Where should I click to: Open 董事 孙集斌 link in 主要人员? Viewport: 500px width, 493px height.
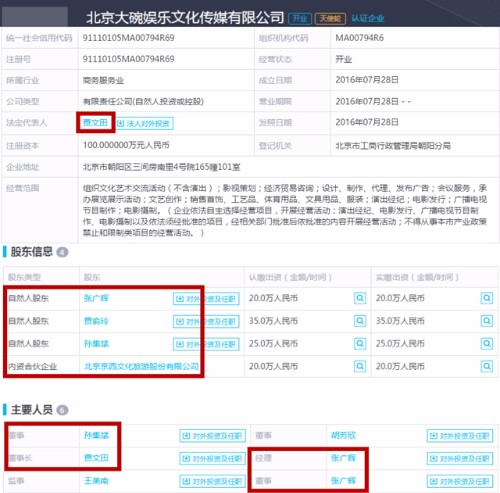pos(96,435)
